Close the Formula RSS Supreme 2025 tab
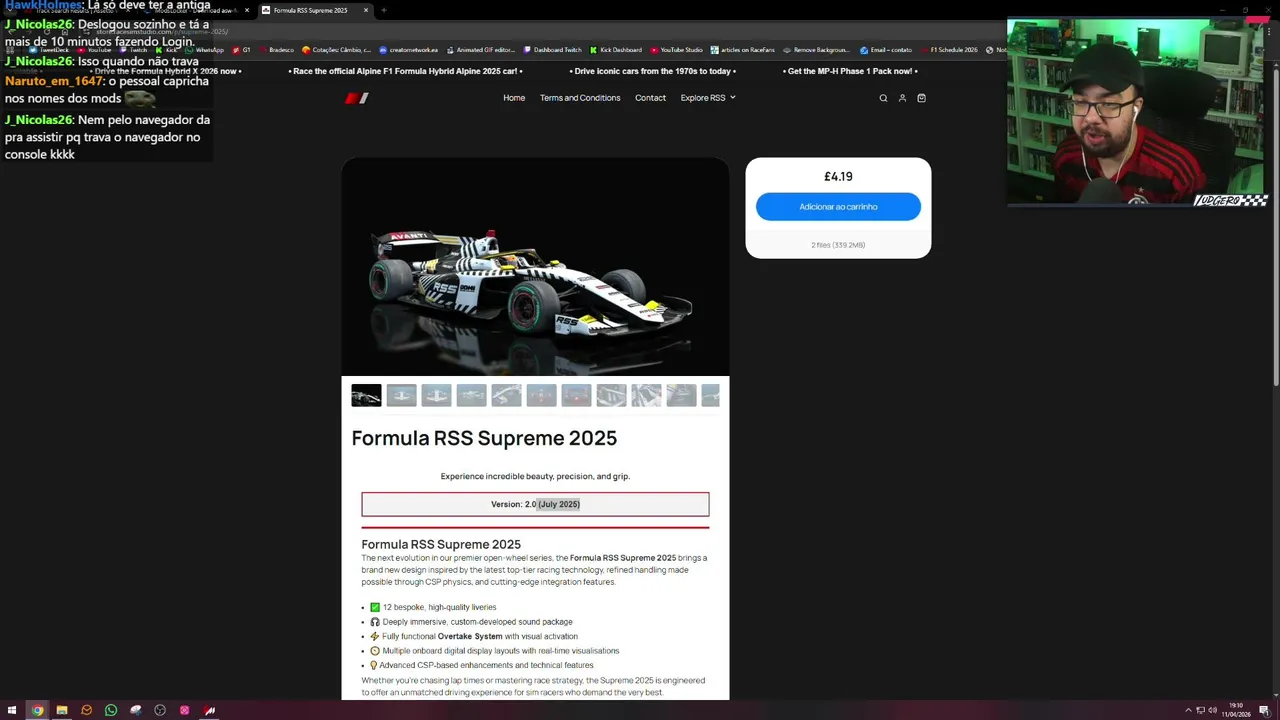The width and height of the screenshot is (1280, 720). [366, 10]
